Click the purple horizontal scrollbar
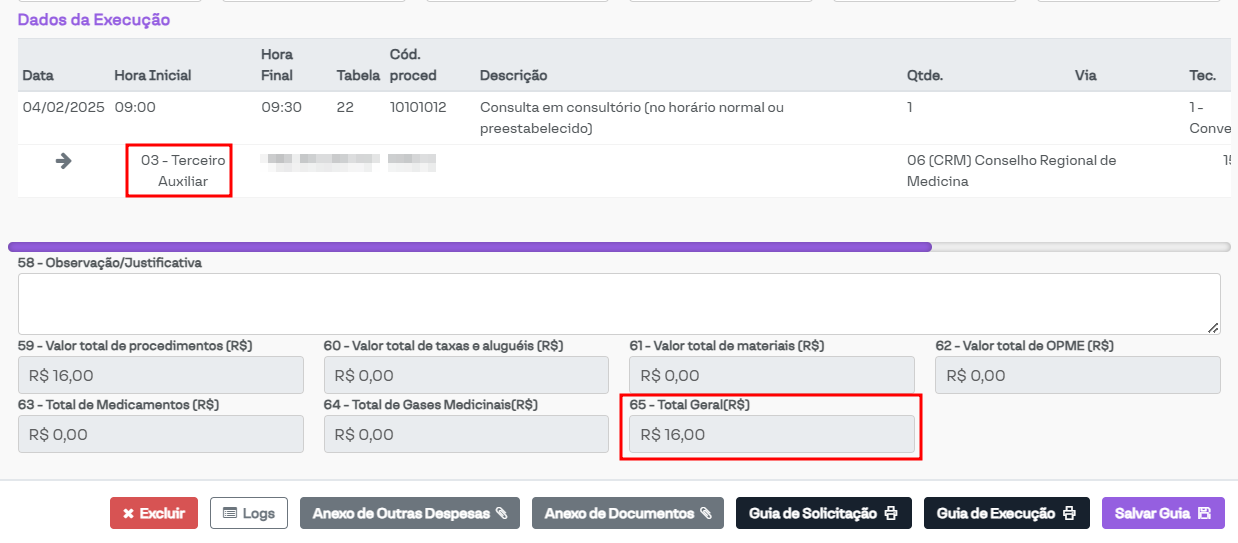 coord(470,246)
